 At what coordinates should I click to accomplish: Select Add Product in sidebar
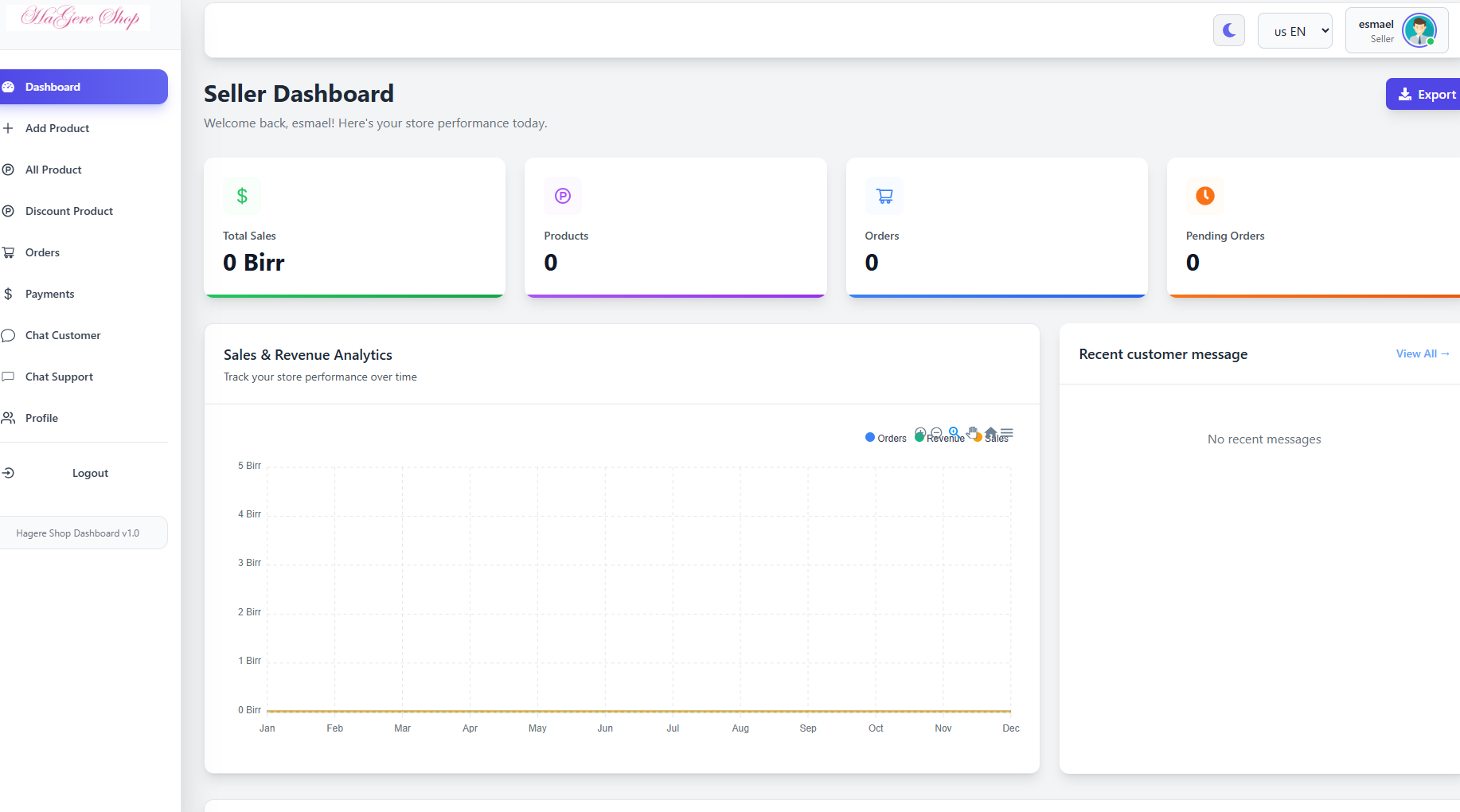(57, 128)
